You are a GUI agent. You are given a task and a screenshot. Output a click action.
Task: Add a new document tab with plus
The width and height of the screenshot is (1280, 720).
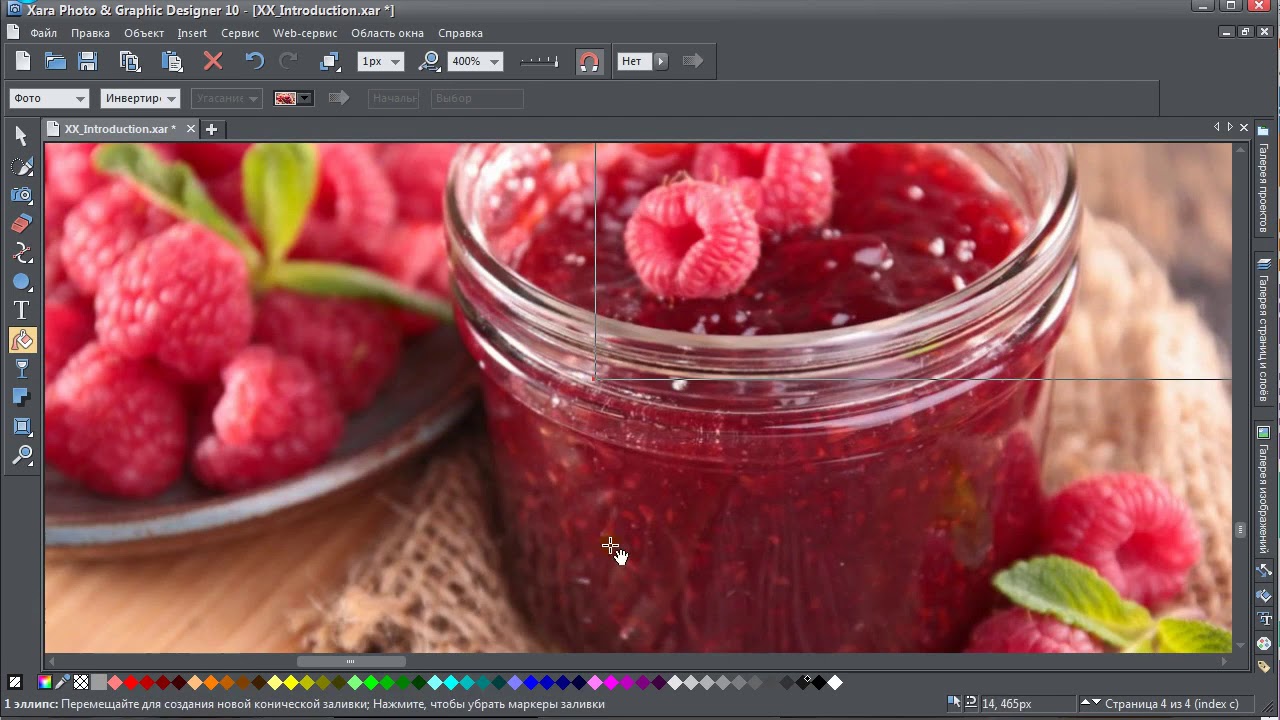(x=211, y=129)
